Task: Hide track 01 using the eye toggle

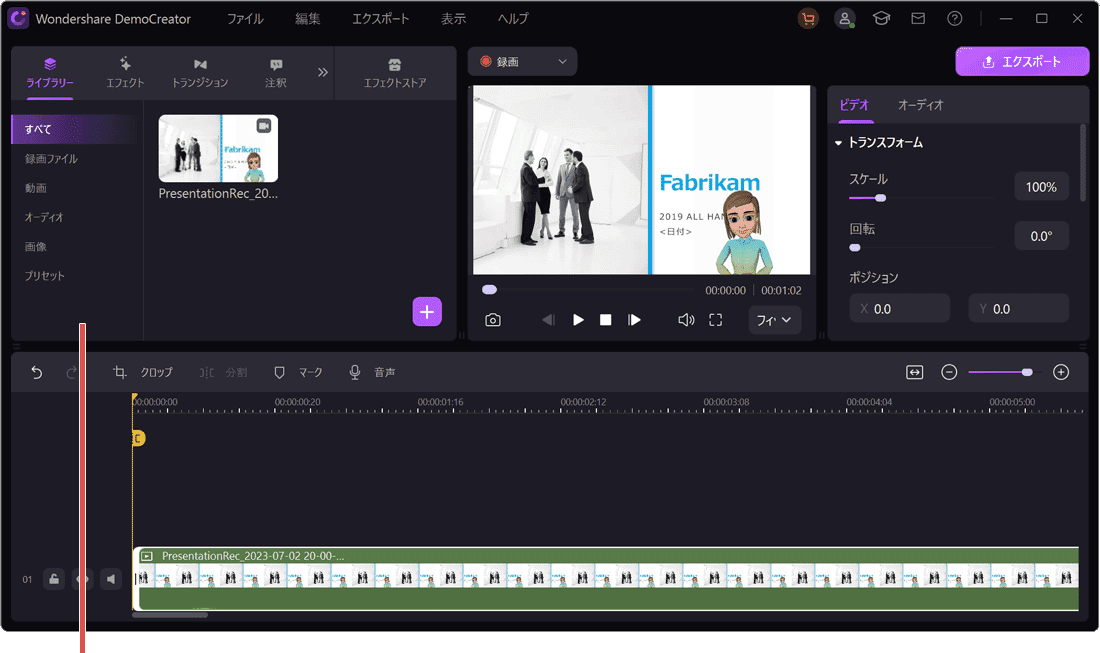Action: pyautogui.click(x=82, y=578)
